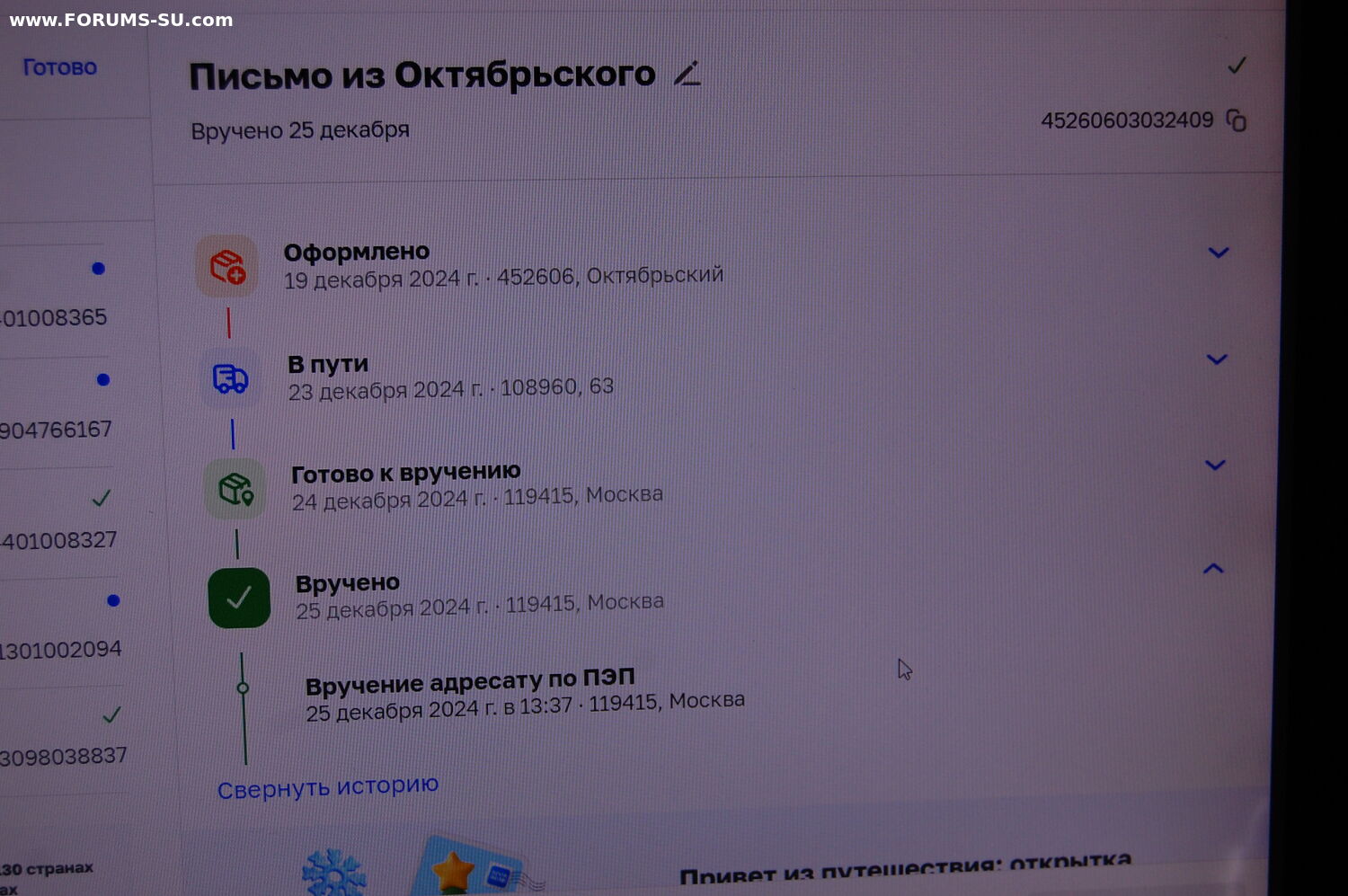Expand the В пути step details
This screenshot has height=896, width=1348.
point(1217,359)
